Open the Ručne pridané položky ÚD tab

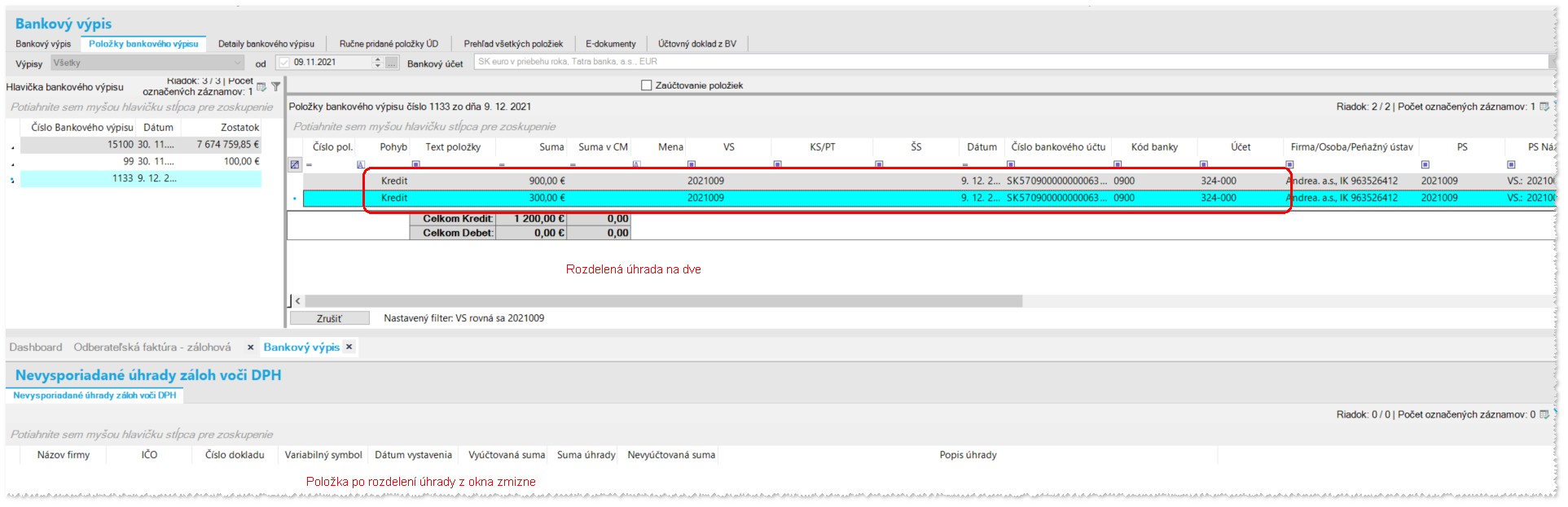coord(389,44)
